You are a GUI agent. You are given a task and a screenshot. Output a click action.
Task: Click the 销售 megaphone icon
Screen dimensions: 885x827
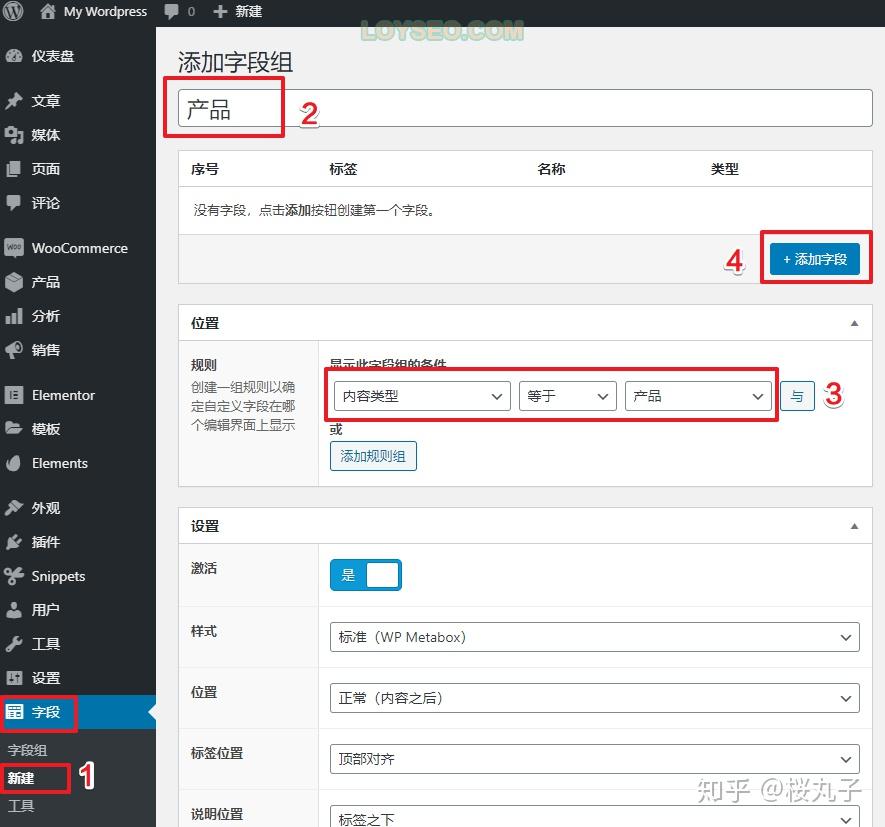[x=14, y=350]
